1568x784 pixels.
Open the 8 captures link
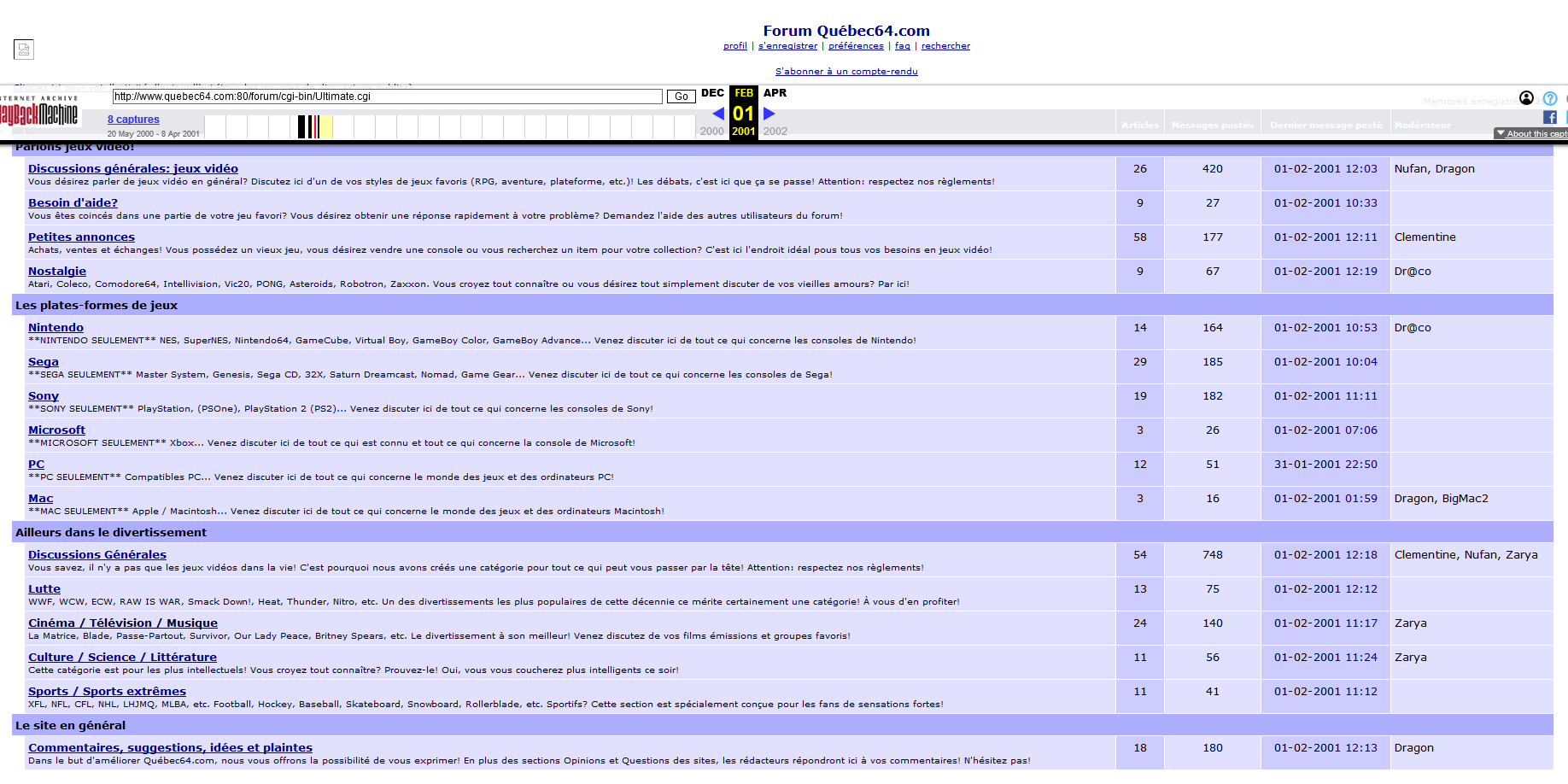click(x=133, y=120)
